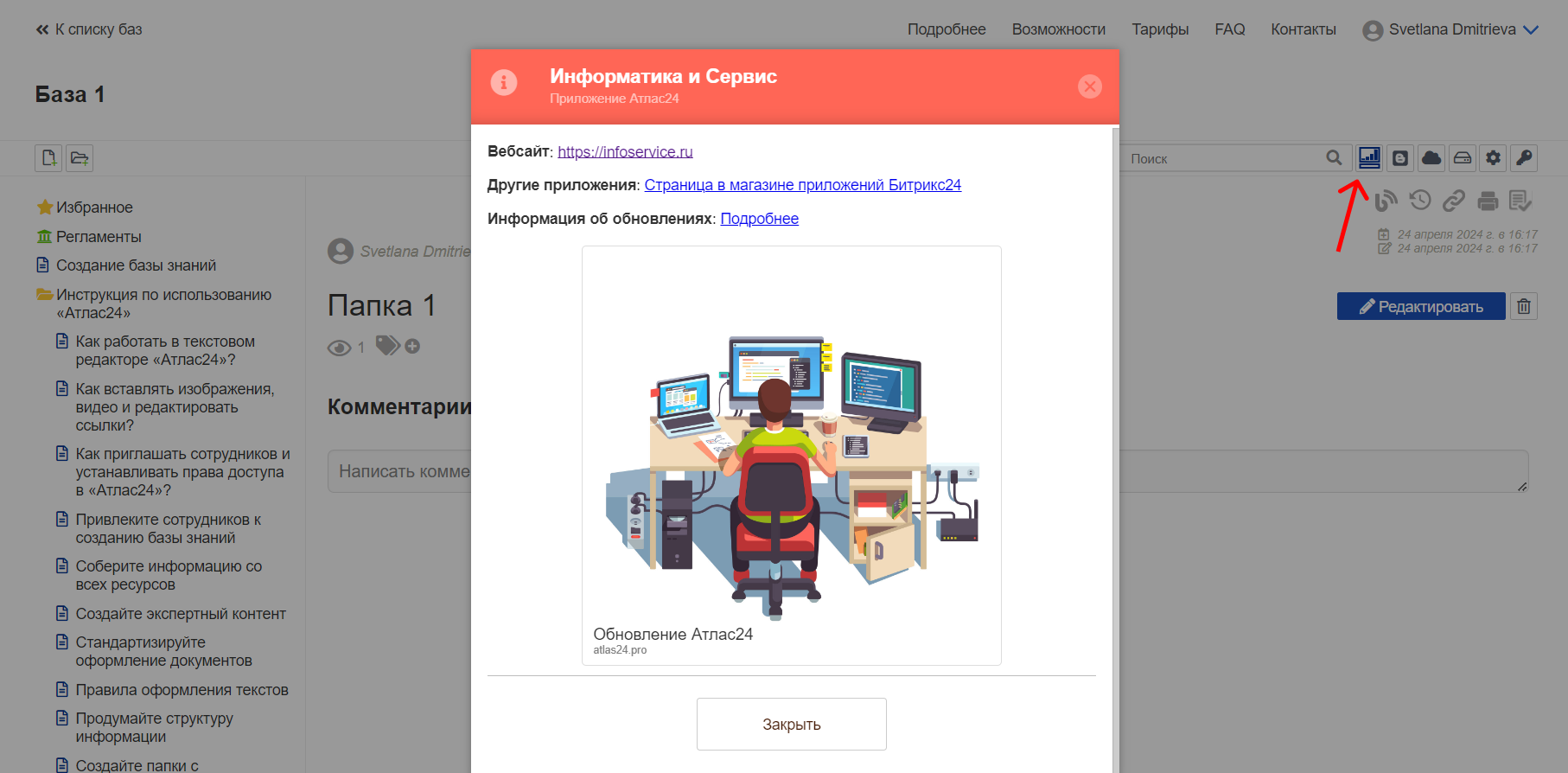The image size is (1568, 773).
Task: Open Создание базы знаний document
Action: point(136,265)
